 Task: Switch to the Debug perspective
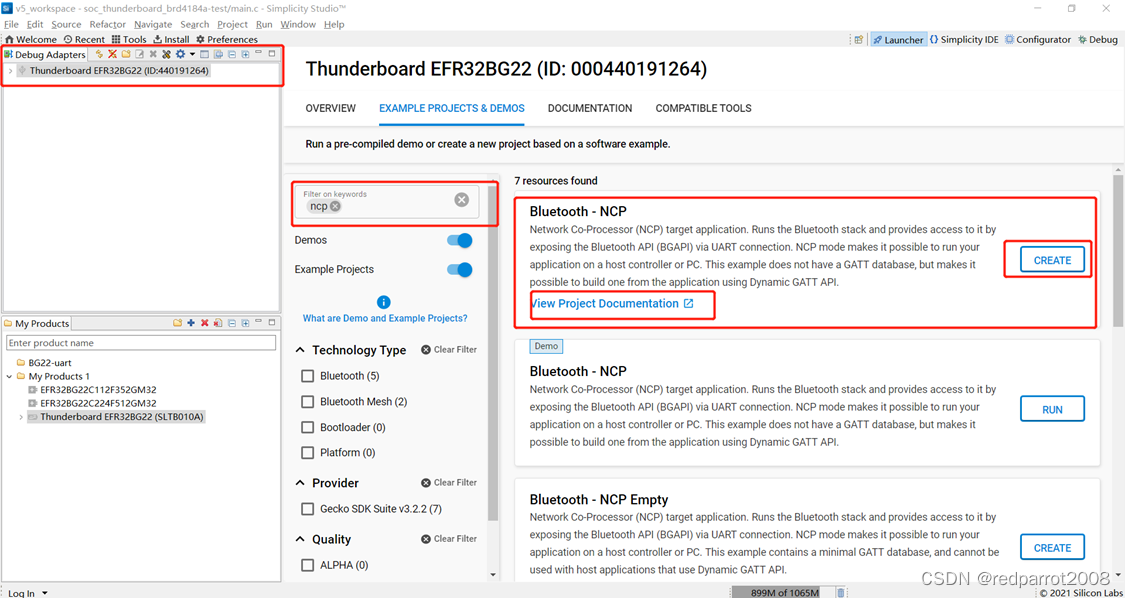click(1097, 39)
